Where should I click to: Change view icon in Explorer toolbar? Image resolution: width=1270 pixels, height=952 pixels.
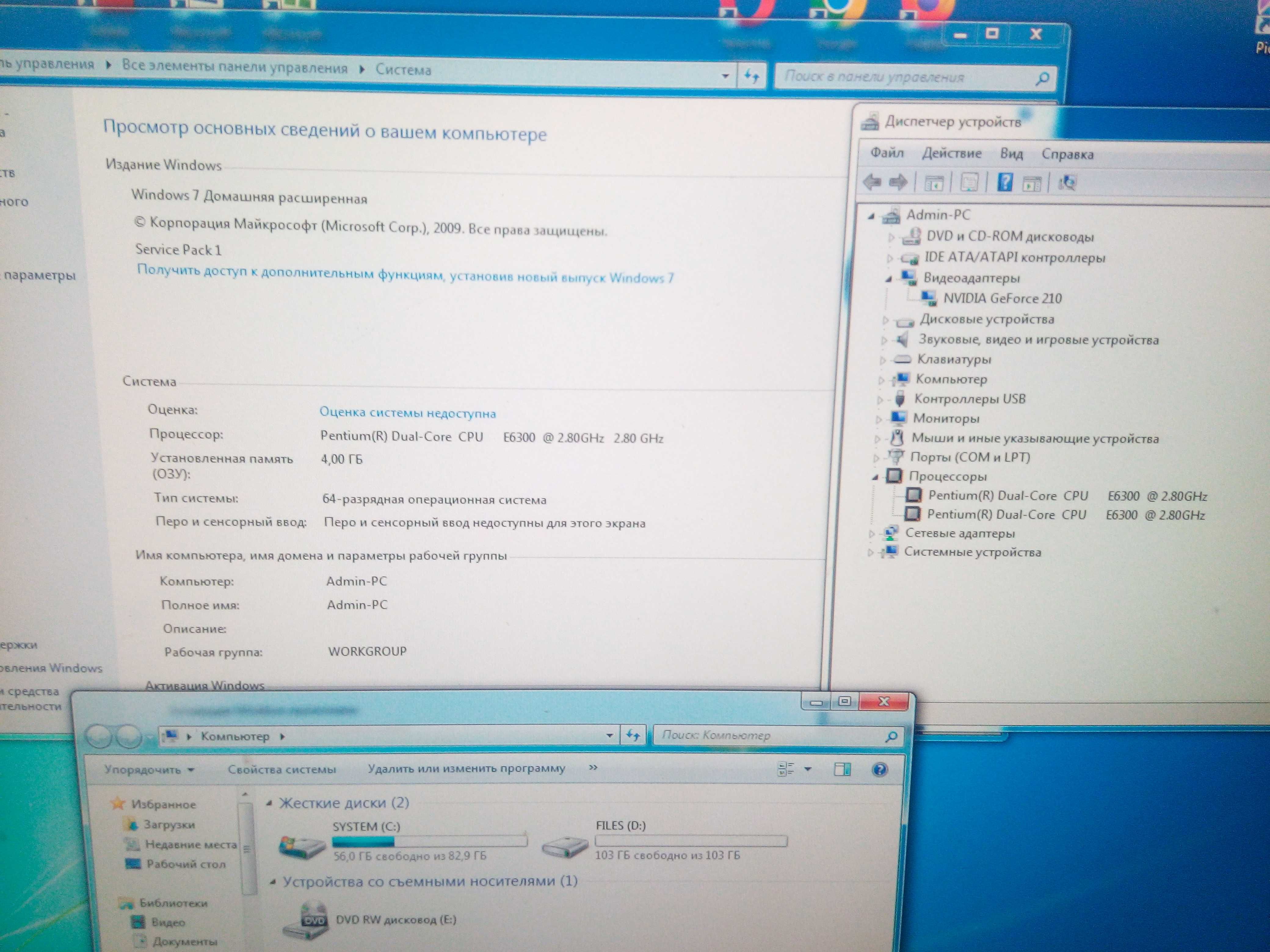point(786,769)
